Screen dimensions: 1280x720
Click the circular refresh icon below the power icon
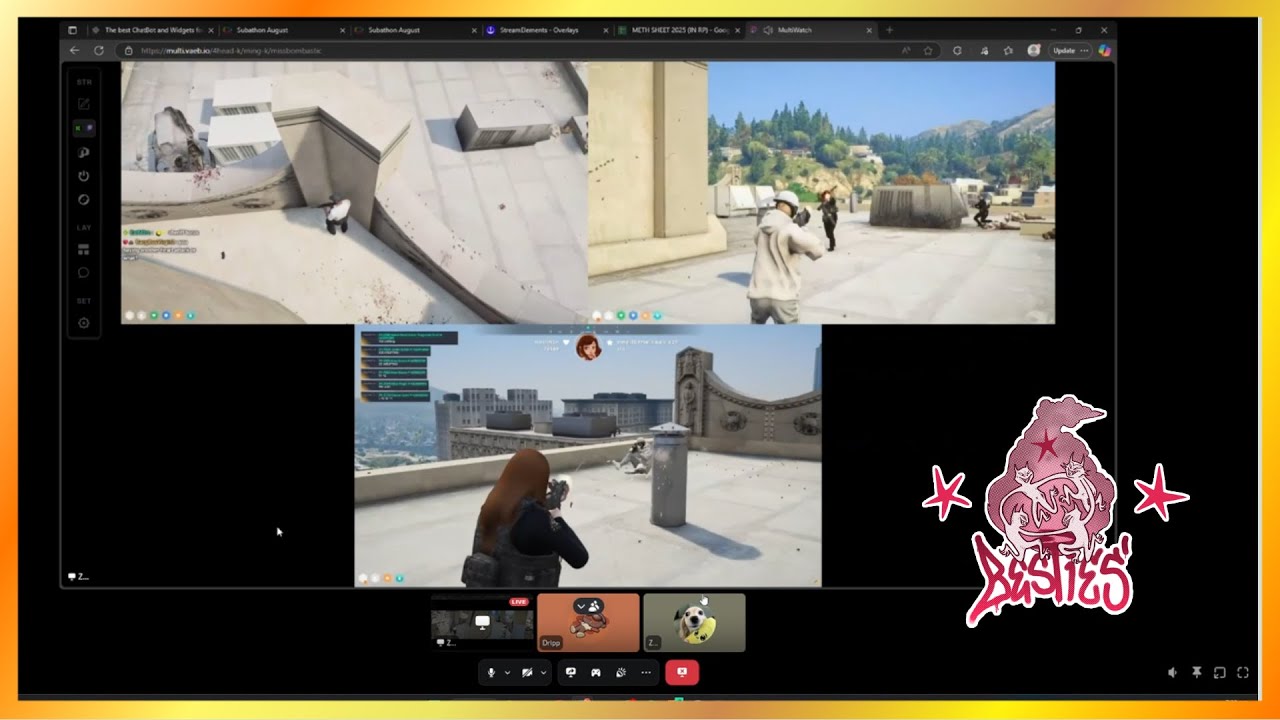click(x=84, y=200)
